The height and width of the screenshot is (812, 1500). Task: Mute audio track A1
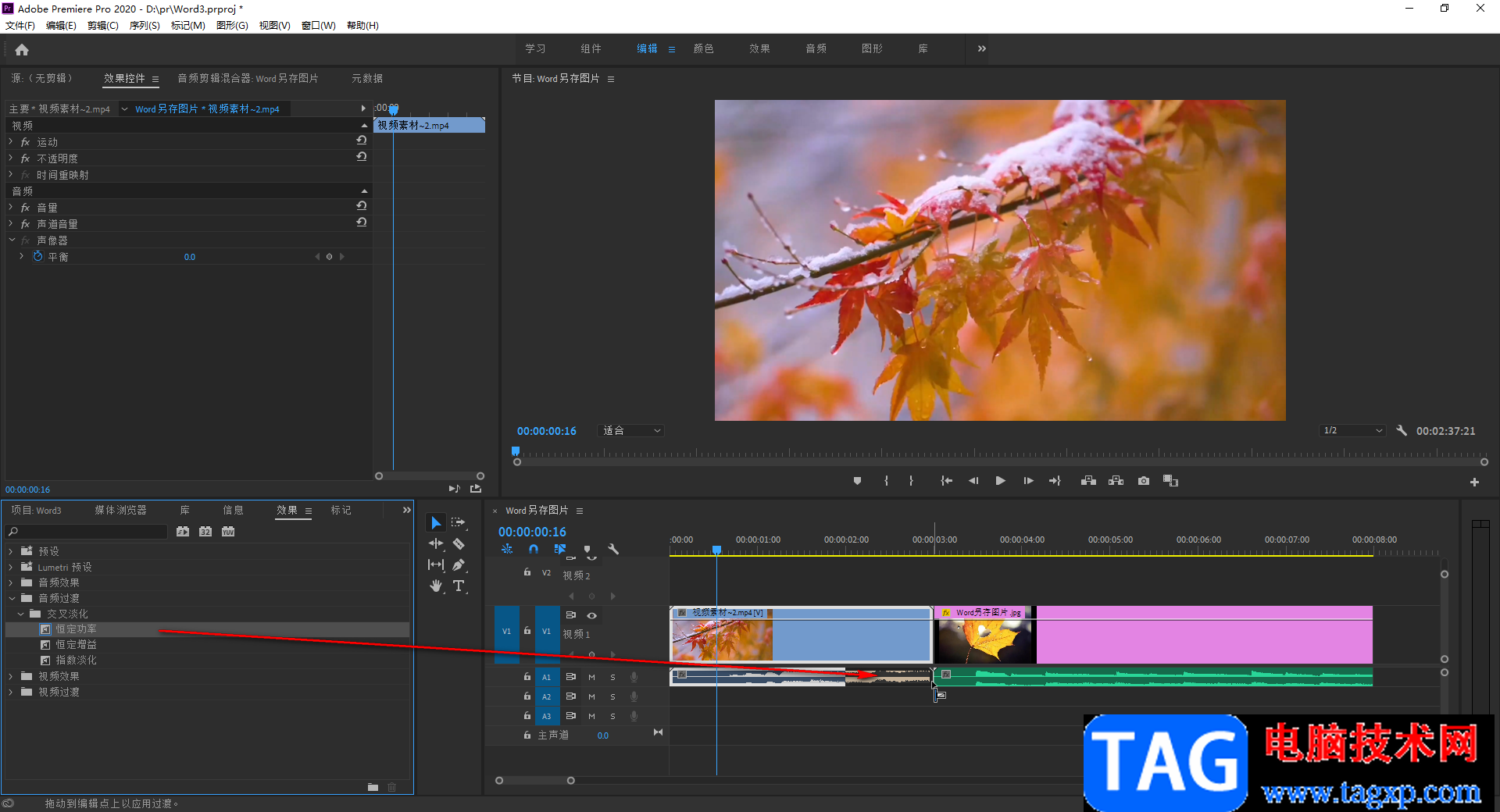click(591, 677)
